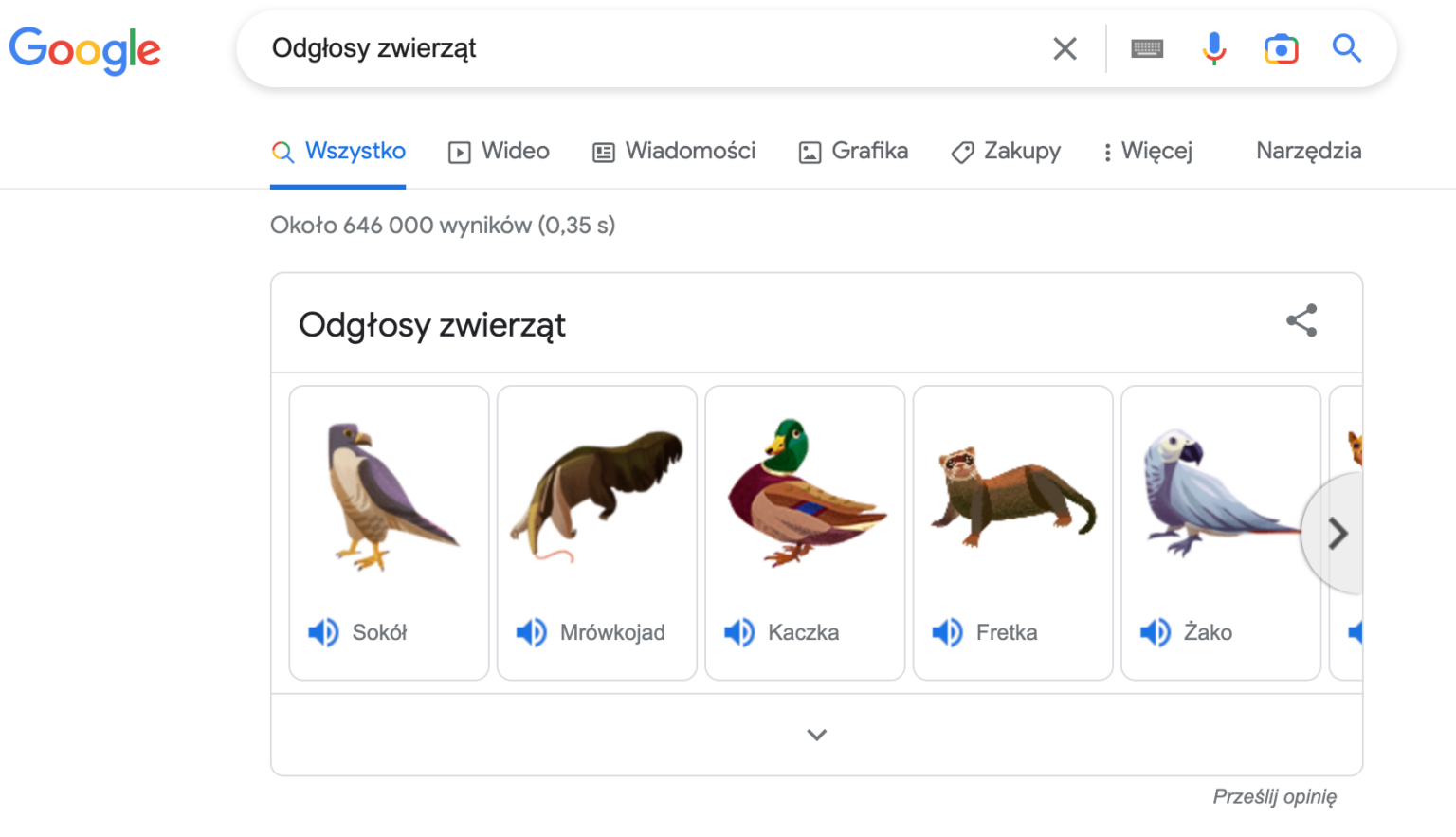Screen dimensions: 1456x837
Task: Play the Fretka sound
Action: (x=947, y=632)
